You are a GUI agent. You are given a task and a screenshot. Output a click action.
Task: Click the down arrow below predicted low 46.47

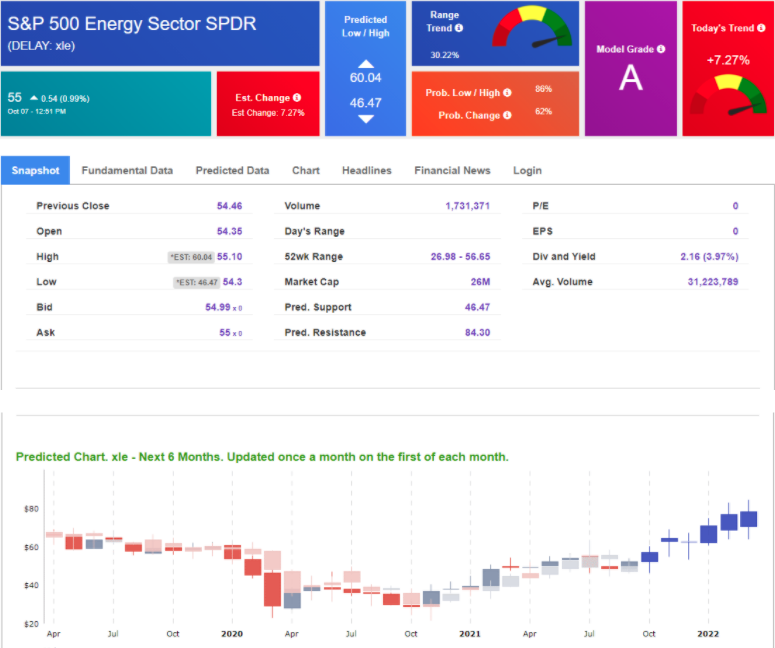[x=366, y=119]
